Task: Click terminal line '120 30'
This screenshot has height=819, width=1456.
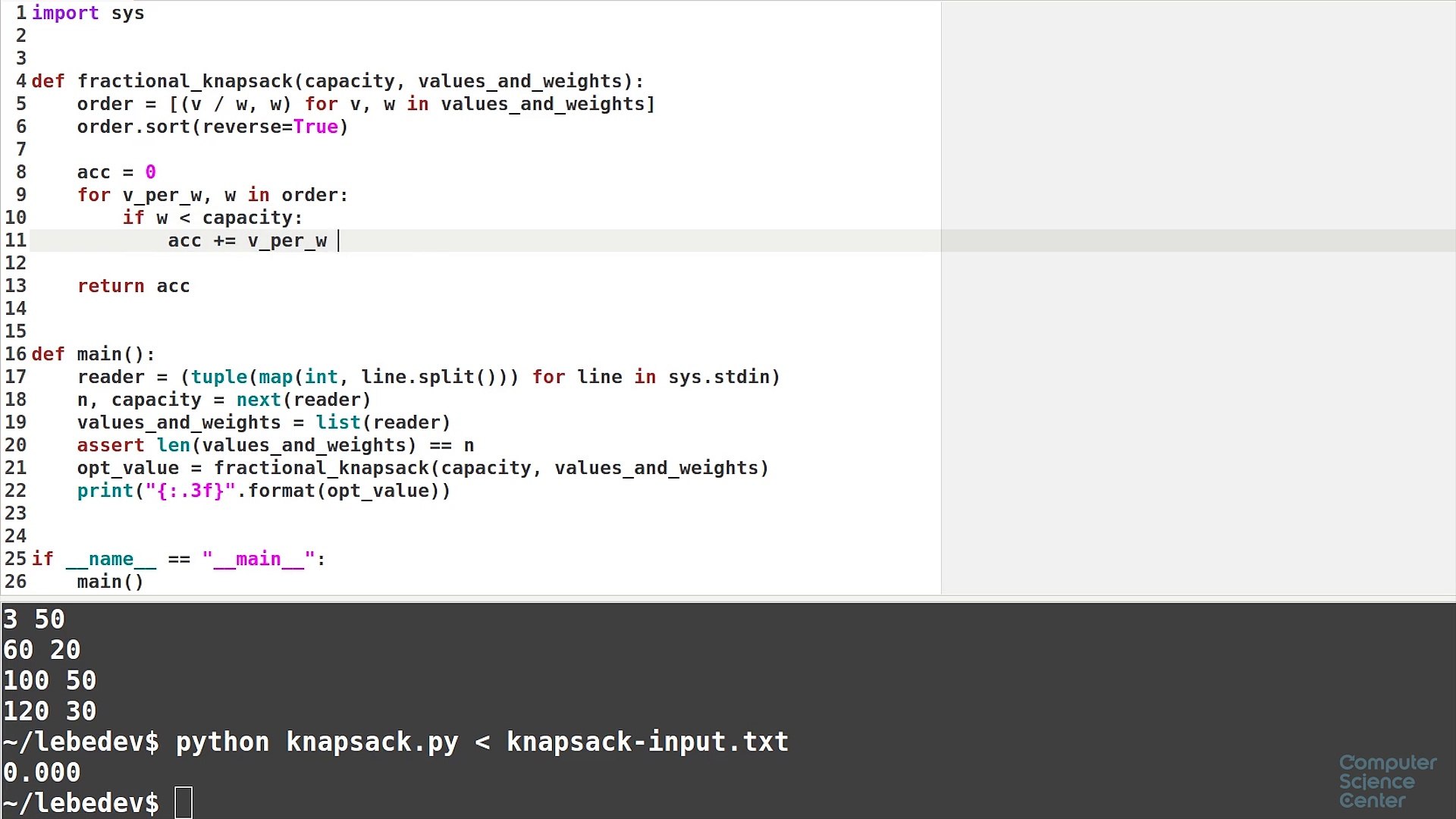Action: (49, 711)
